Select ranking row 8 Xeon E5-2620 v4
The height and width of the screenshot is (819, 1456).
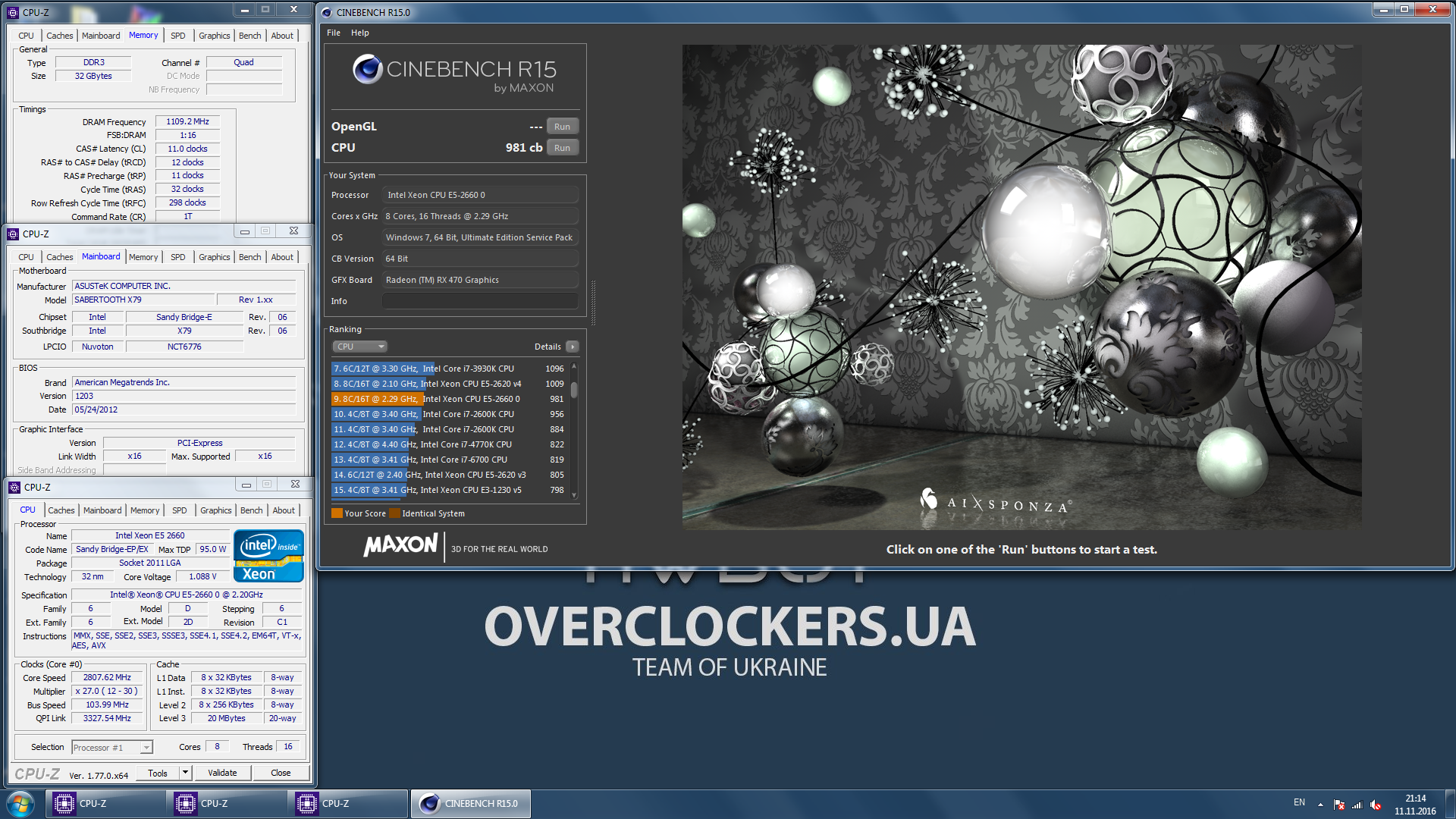point(450,384)
